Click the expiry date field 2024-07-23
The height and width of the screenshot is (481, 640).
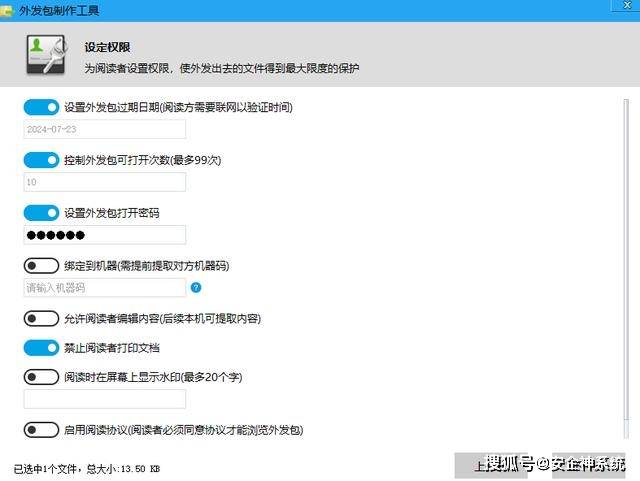pyautogui.click(x=104, y=129)
